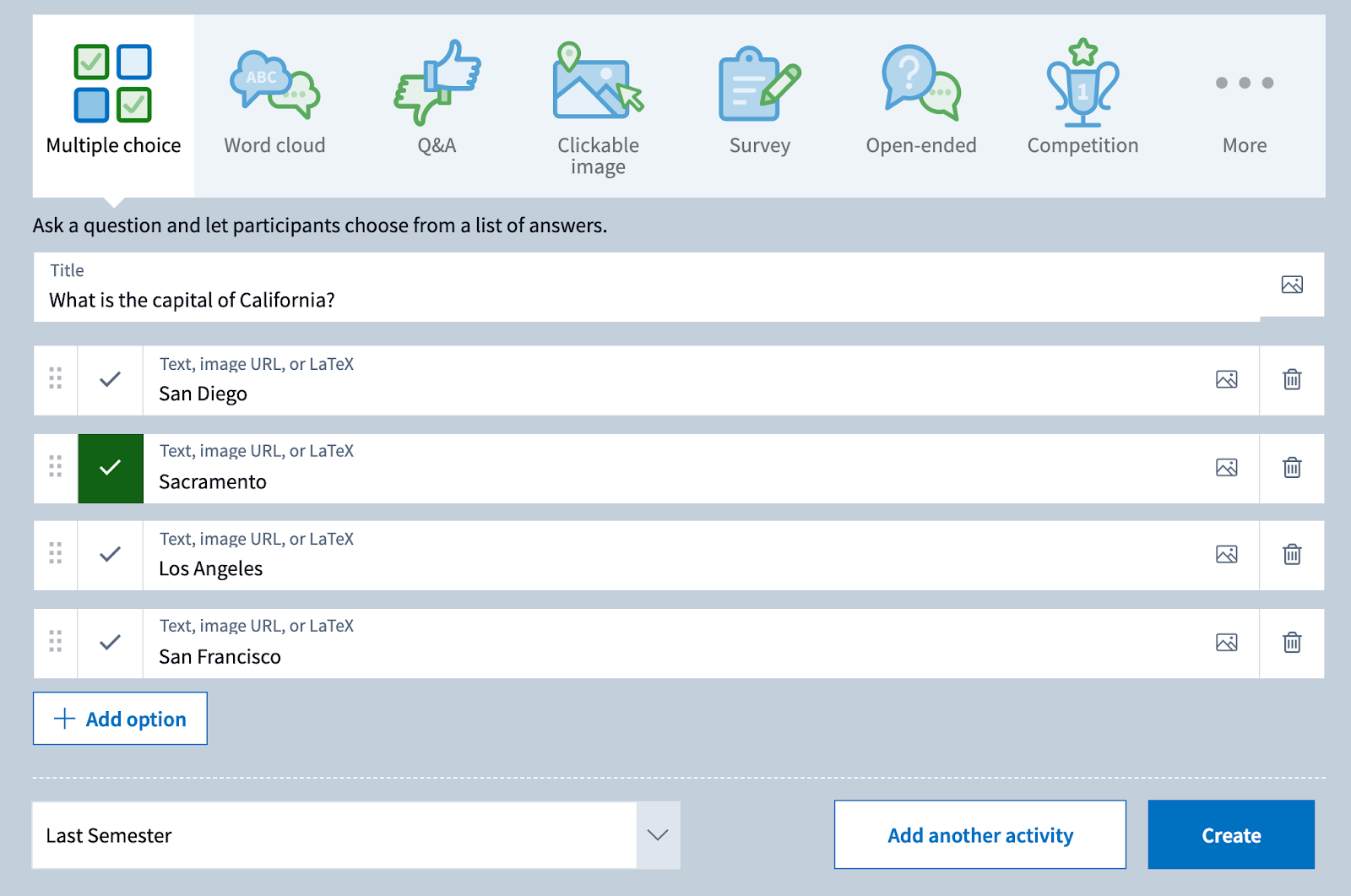Screen dimensions: 1351x896
Task: Attach image to Sacramento option
Action: coord(1226,468)
